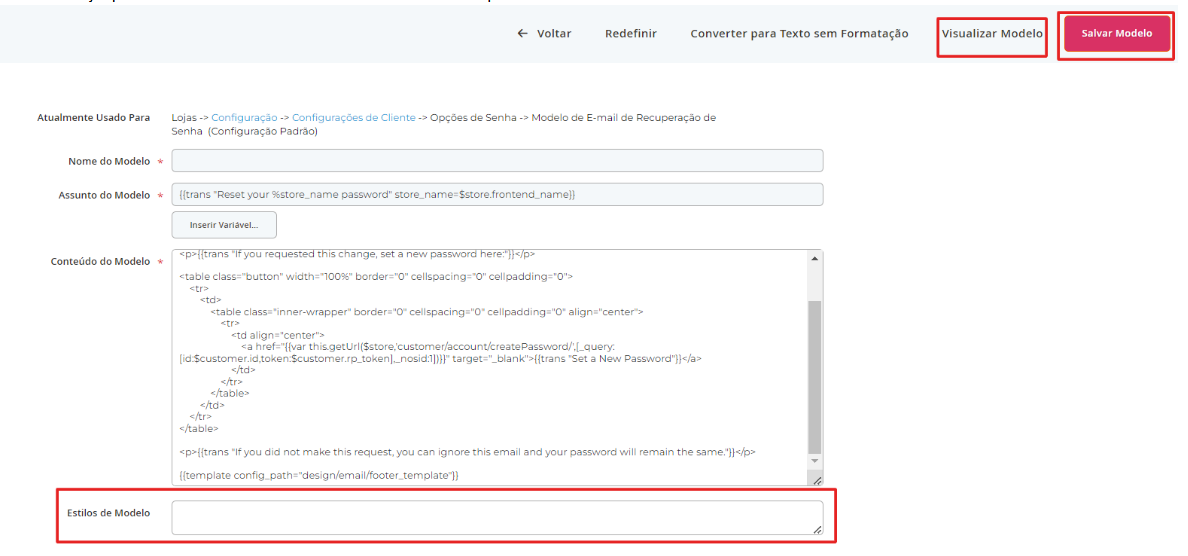The image size is (1188, 556).
Task: Click the Conteúdo do Modelo label
Action: point(100,262)
